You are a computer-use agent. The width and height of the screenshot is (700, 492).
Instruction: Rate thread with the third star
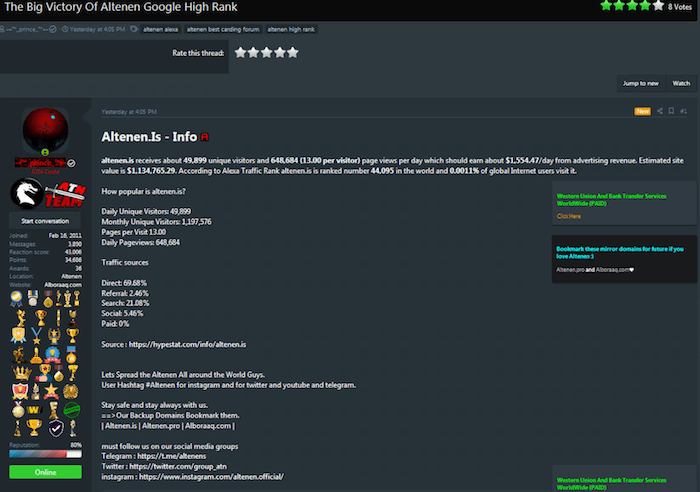point(267,53)
